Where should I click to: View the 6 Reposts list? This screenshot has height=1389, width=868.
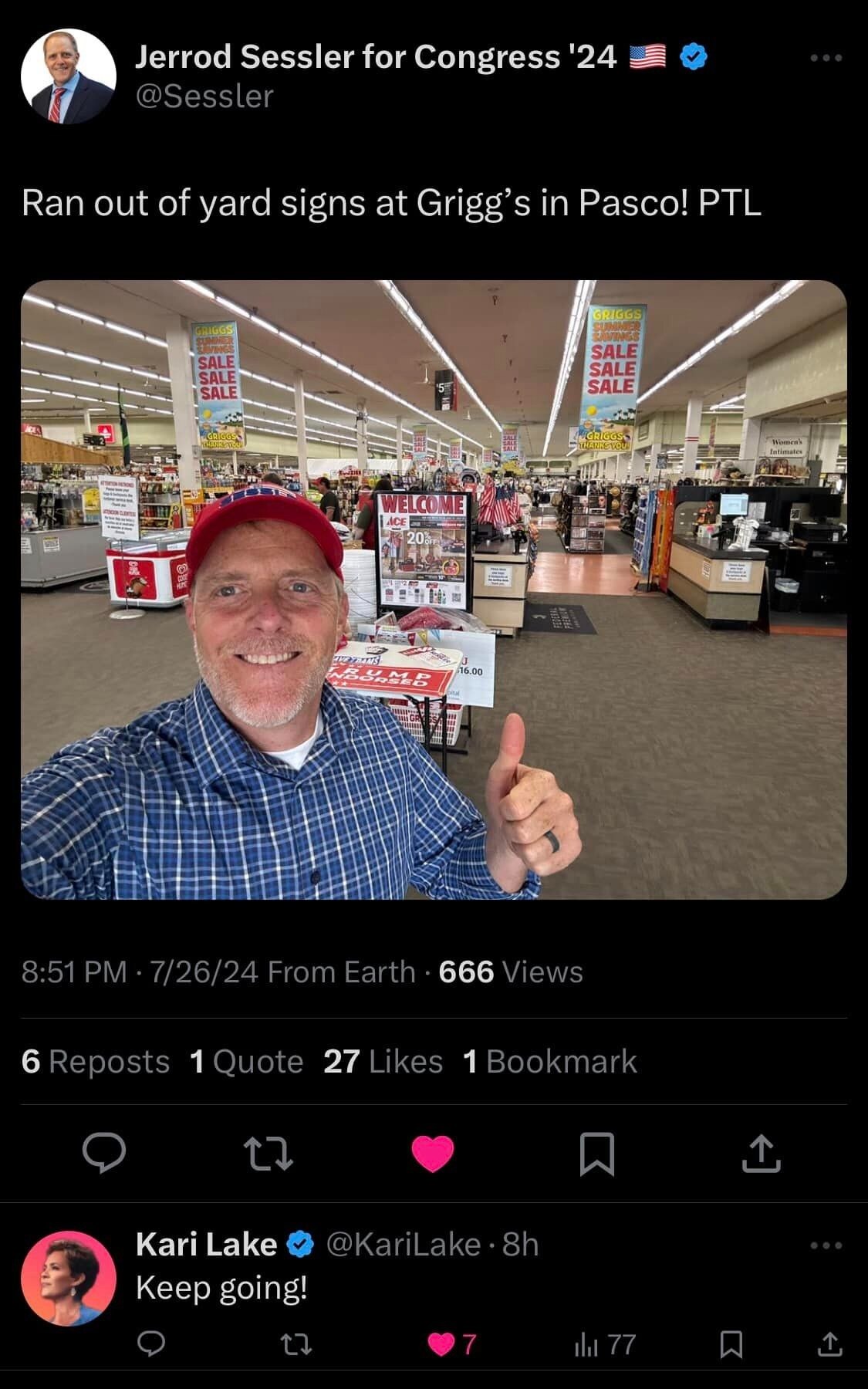[96, 1062]
